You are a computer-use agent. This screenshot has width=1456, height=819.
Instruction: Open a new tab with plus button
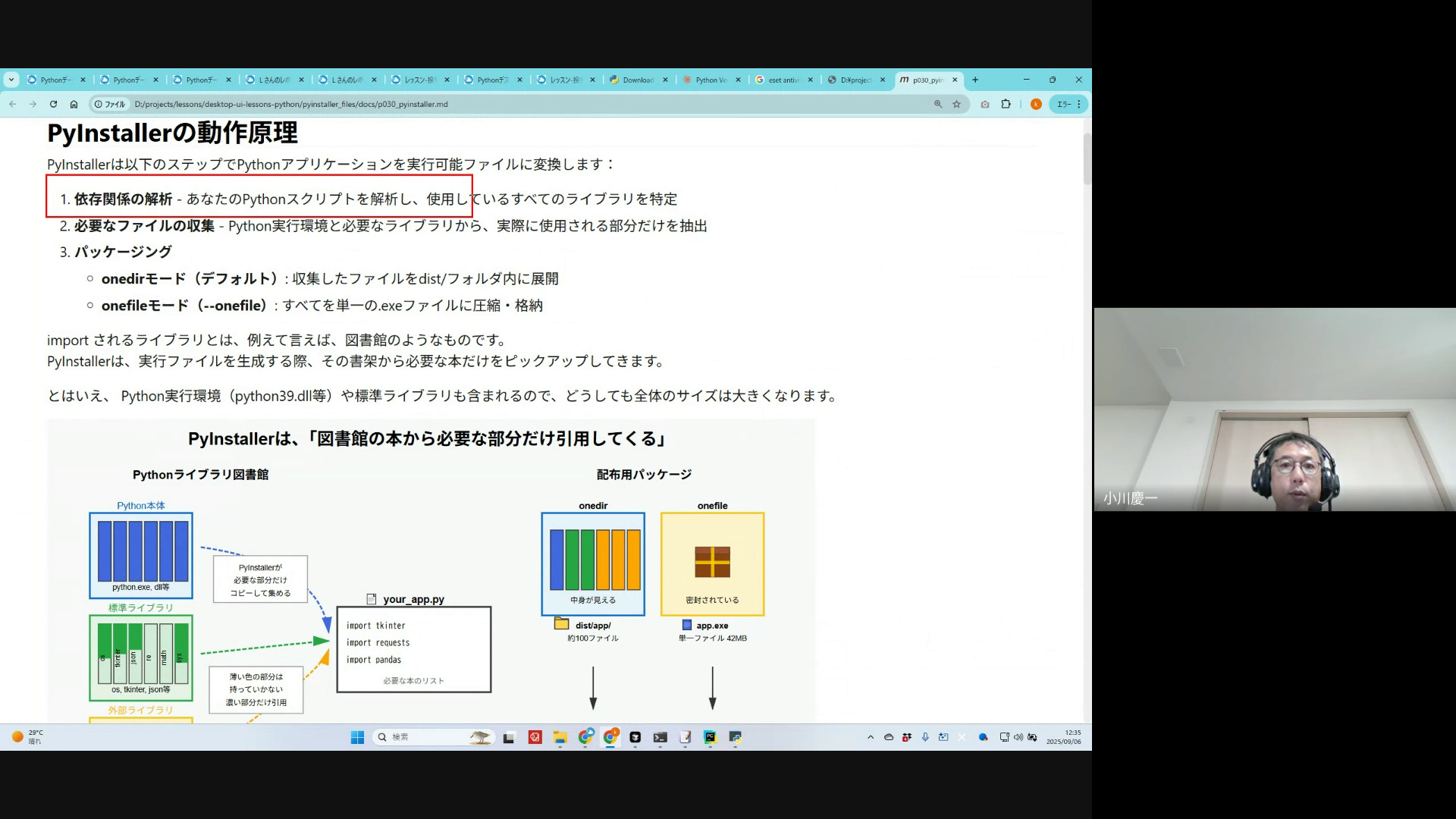pyautogui.click(x=975, y=80)
